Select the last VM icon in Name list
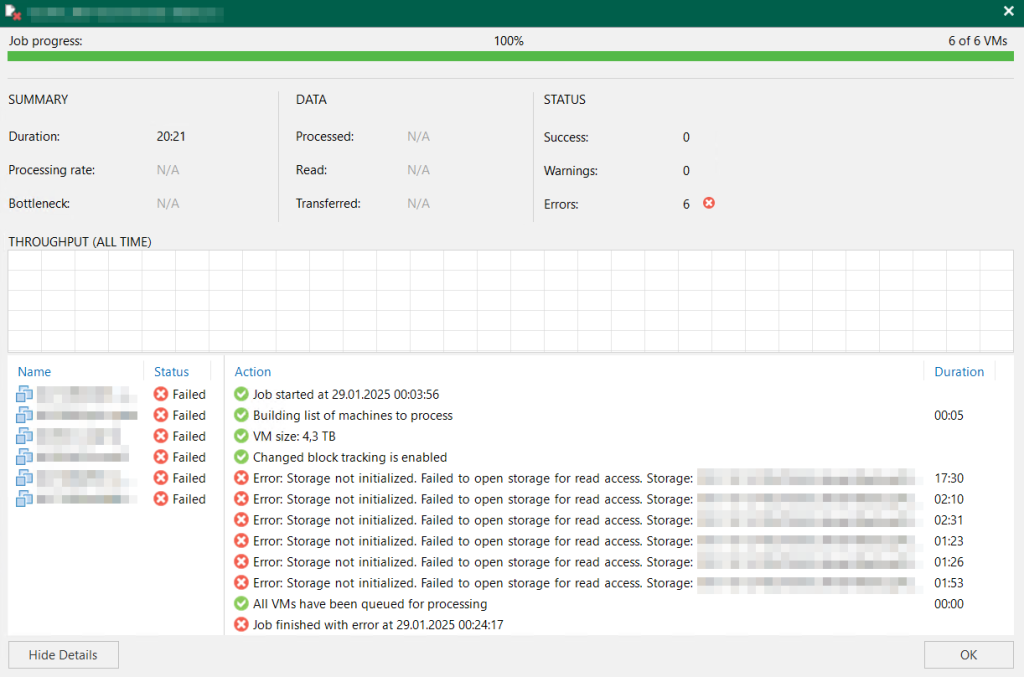The height and width of the screenshot is (677, 1024). [x=25, y=499]
